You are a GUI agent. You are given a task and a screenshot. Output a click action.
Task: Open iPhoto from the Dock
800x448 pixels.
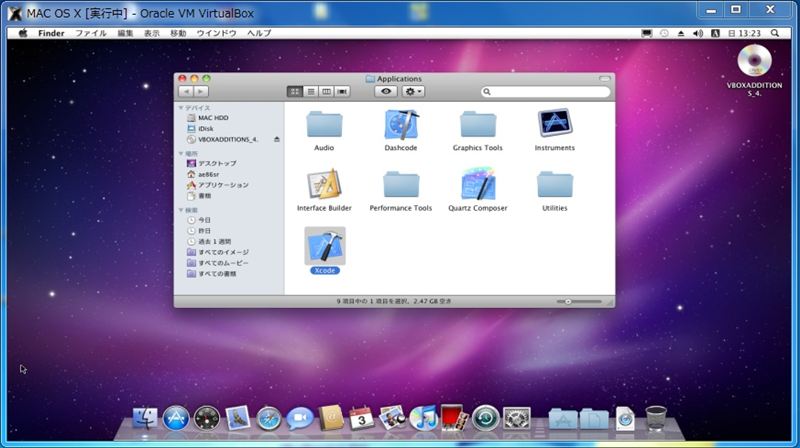pos(392,418)
